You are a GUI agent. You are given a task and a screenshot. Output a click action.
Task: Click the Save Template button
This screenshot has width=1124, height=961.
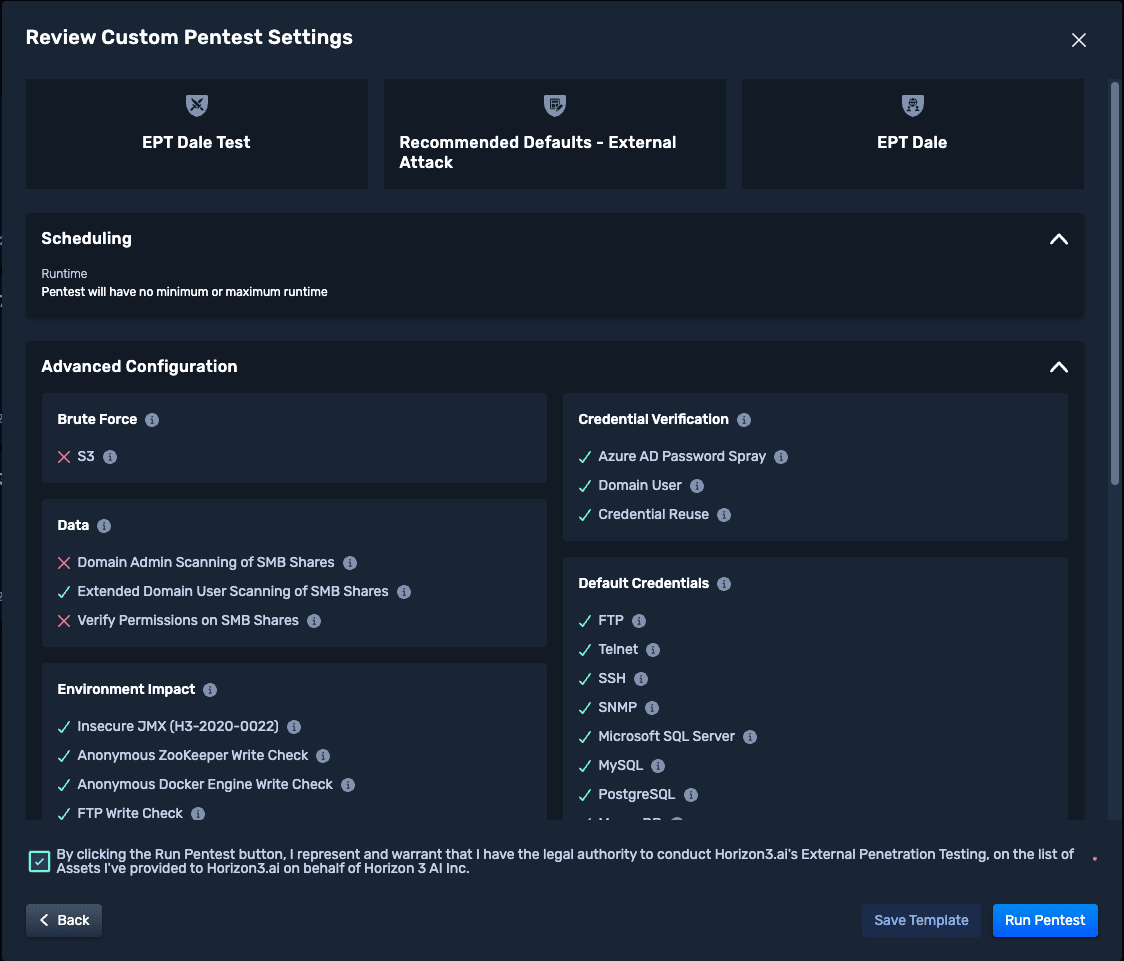(921, 920)
